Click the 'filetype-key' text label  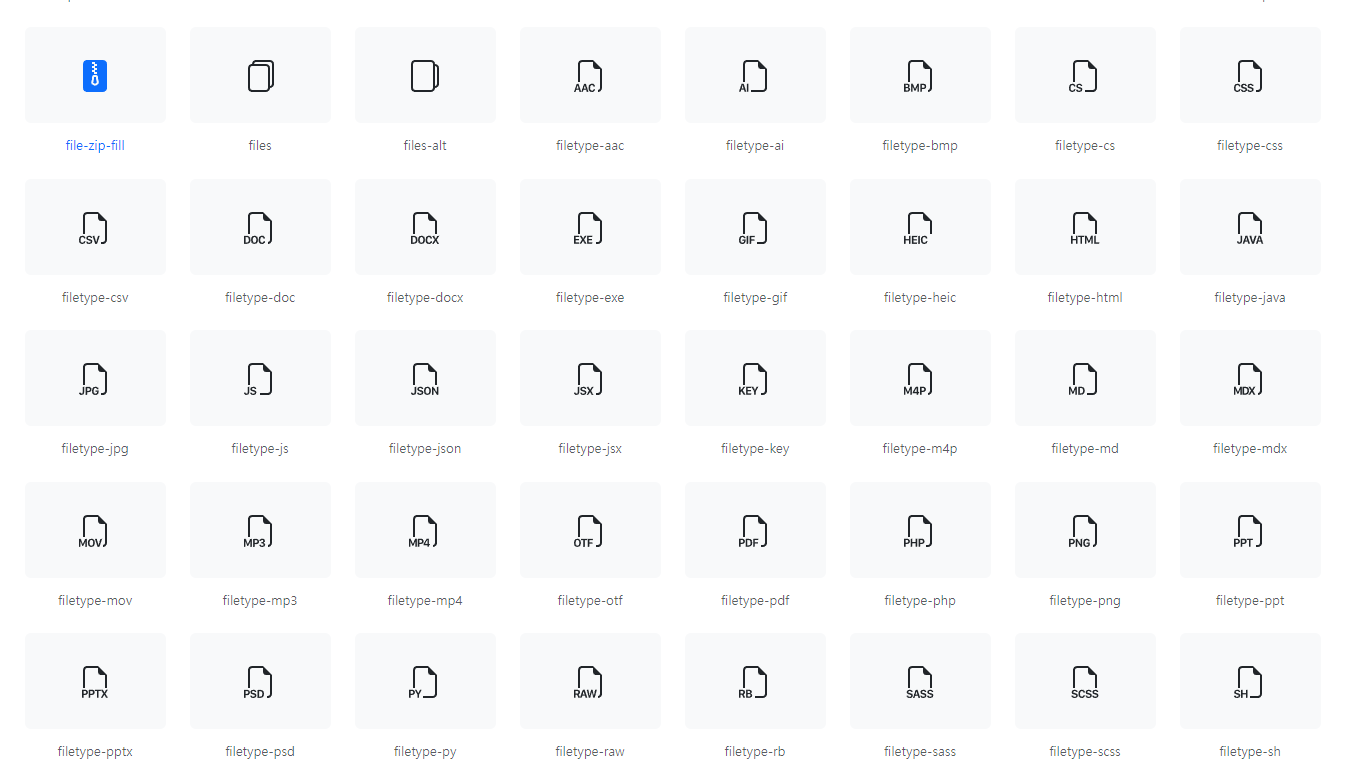coord(755,449)
